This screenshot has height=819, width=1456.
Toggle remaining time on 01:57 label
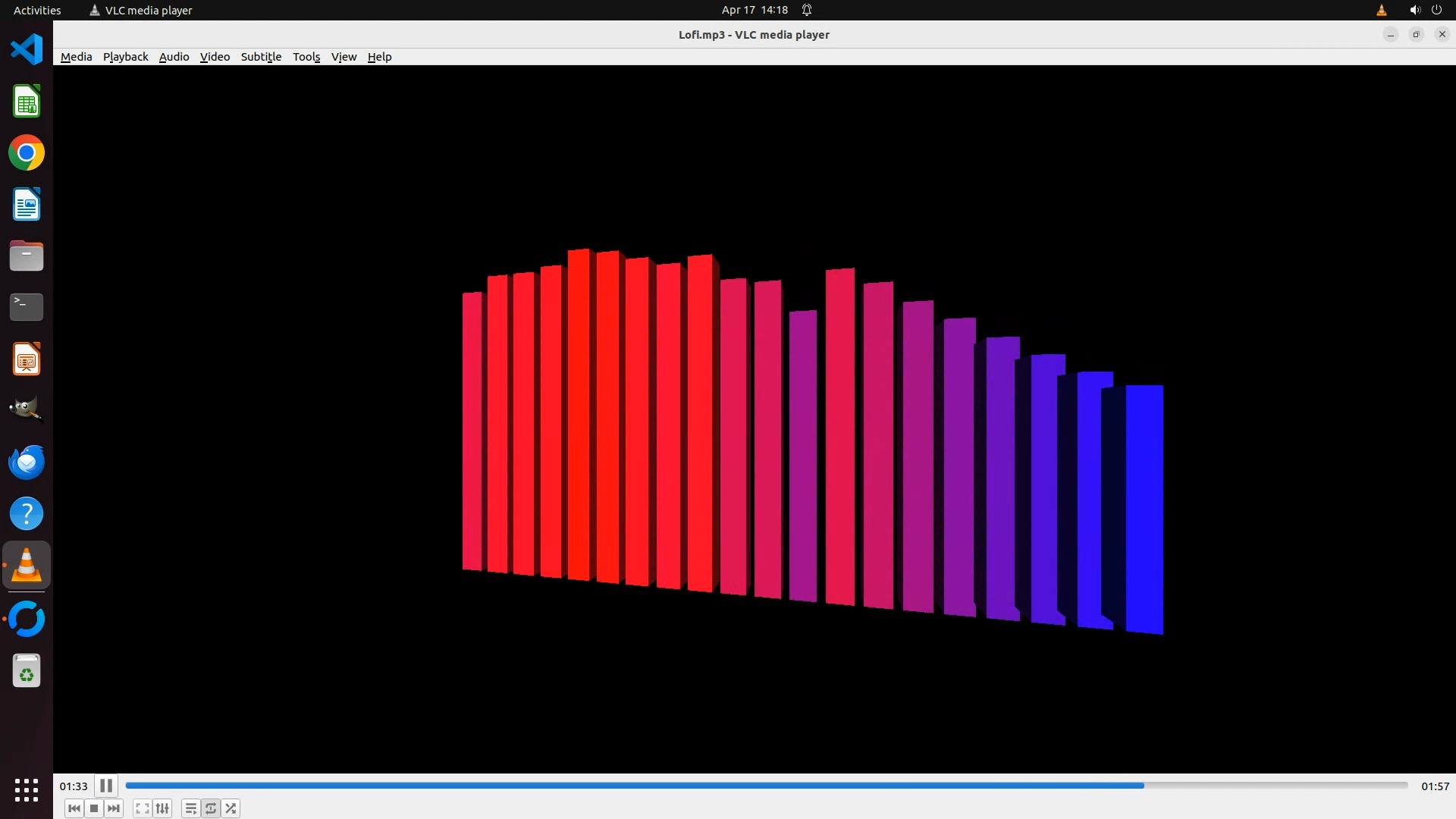[x=1435, y=786]
